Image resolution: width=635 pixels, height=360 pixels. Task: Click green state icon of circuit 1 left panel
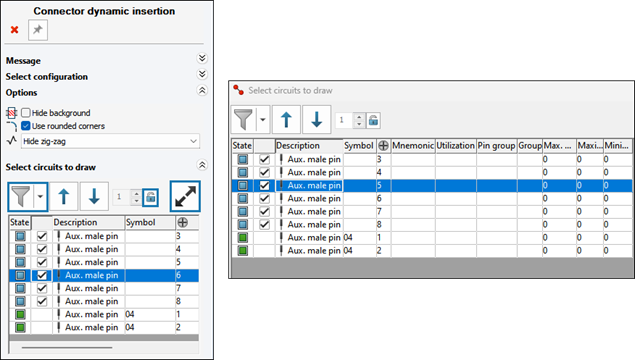pos(20,314)
